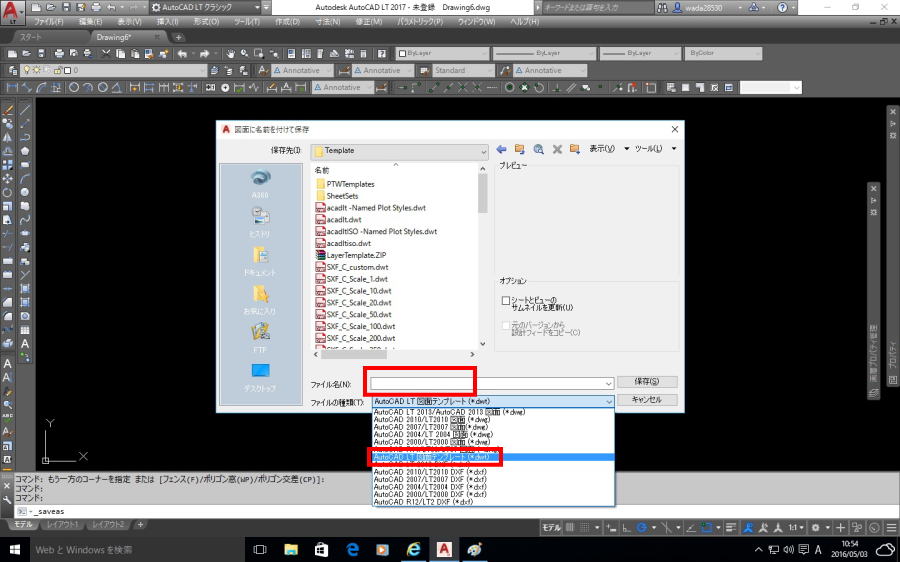Image resolution: width=900 pixels, height=562 pixels.
Task: Toggle lineweight display in status bar
Action: pos(731,528)
